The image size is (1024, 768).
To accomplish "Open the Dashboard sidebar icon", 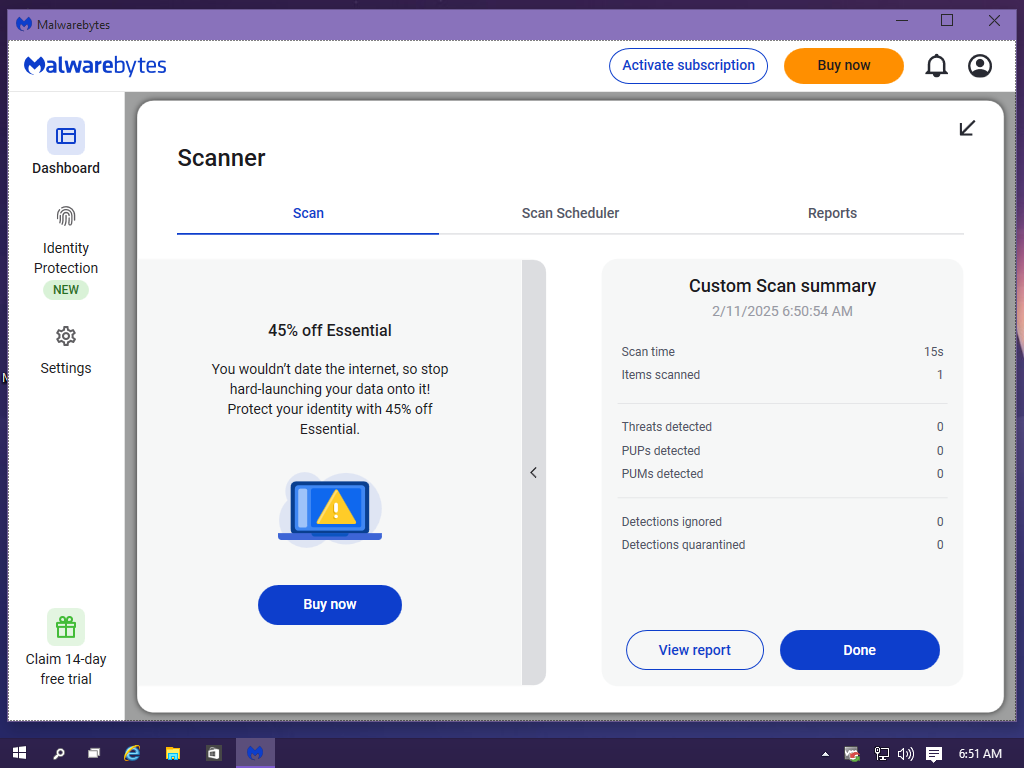I will (66, 136).
